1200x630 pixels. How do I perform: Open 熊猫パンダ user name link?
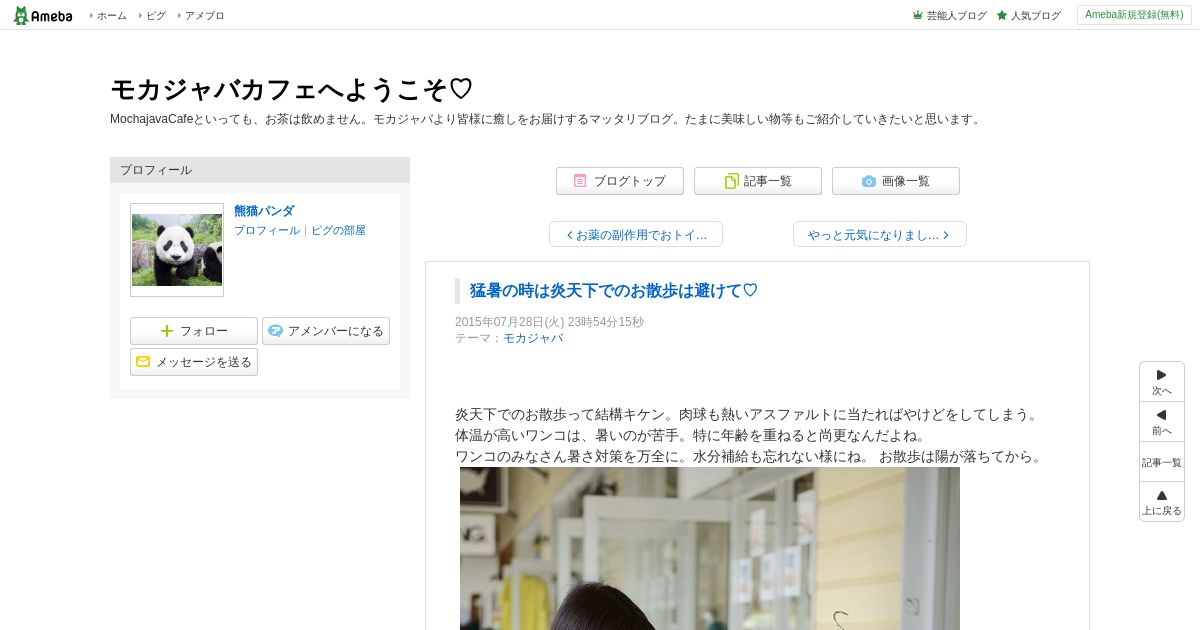(x=264, y=211)
